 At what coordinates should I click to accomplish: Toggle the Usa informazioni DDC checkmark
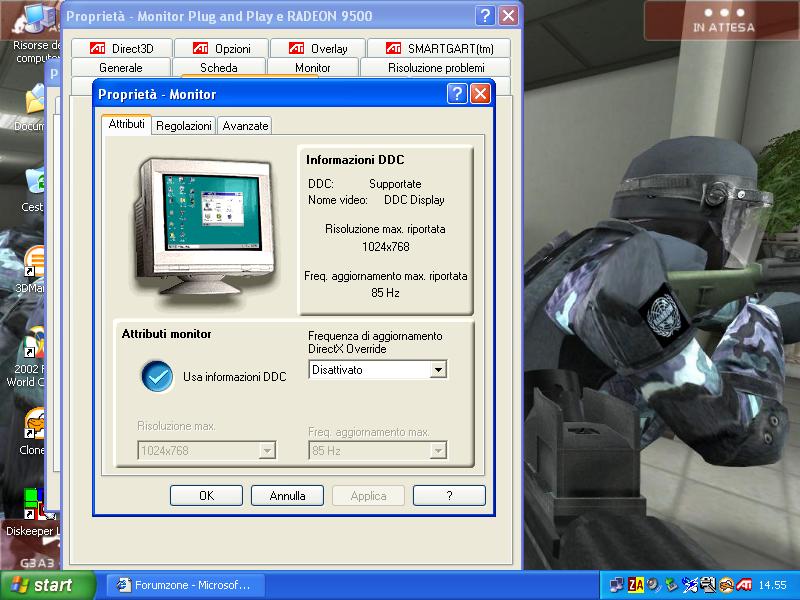[157, 377]
